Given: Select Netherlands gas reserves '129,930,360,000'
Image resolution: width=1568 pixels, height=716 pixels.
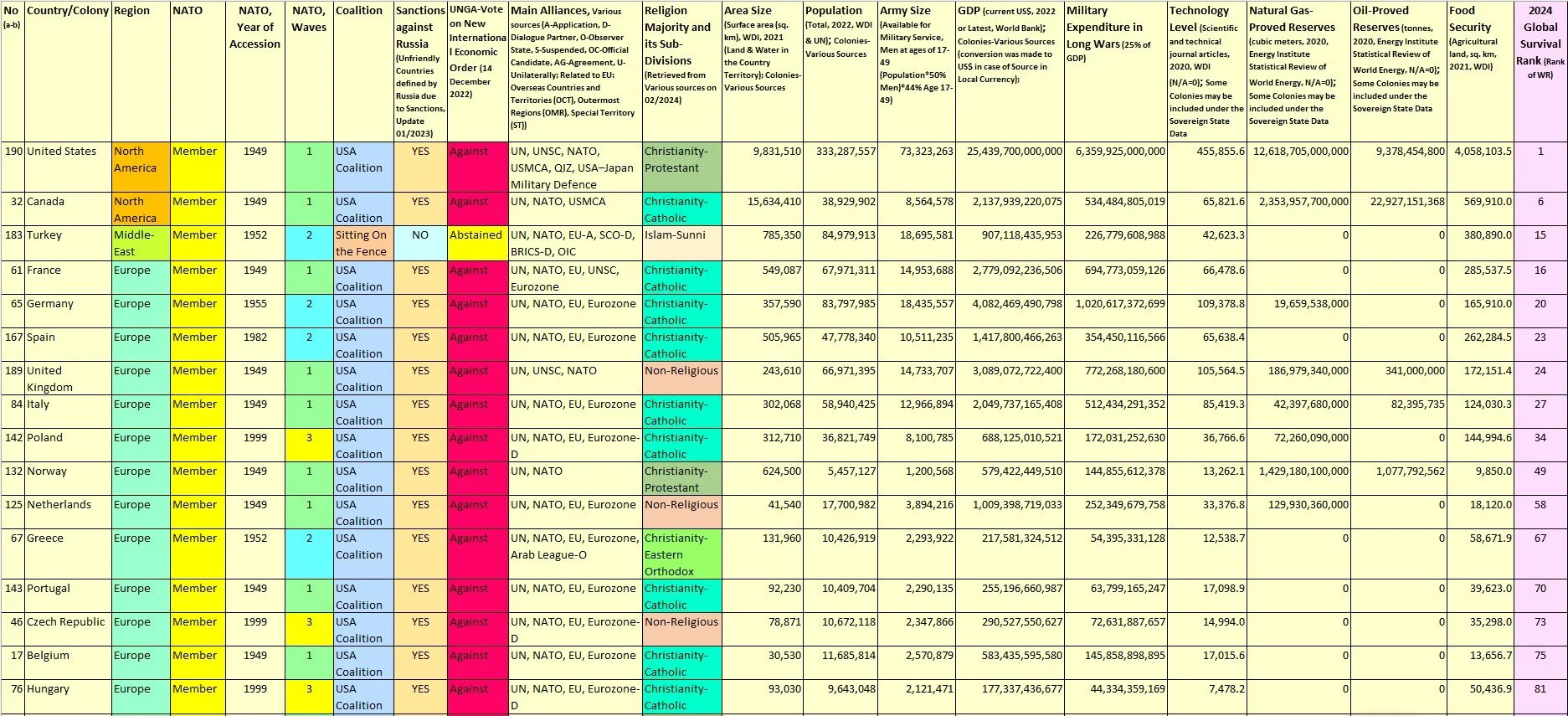Looking at the screenshot, I should tap(1298, 513).
